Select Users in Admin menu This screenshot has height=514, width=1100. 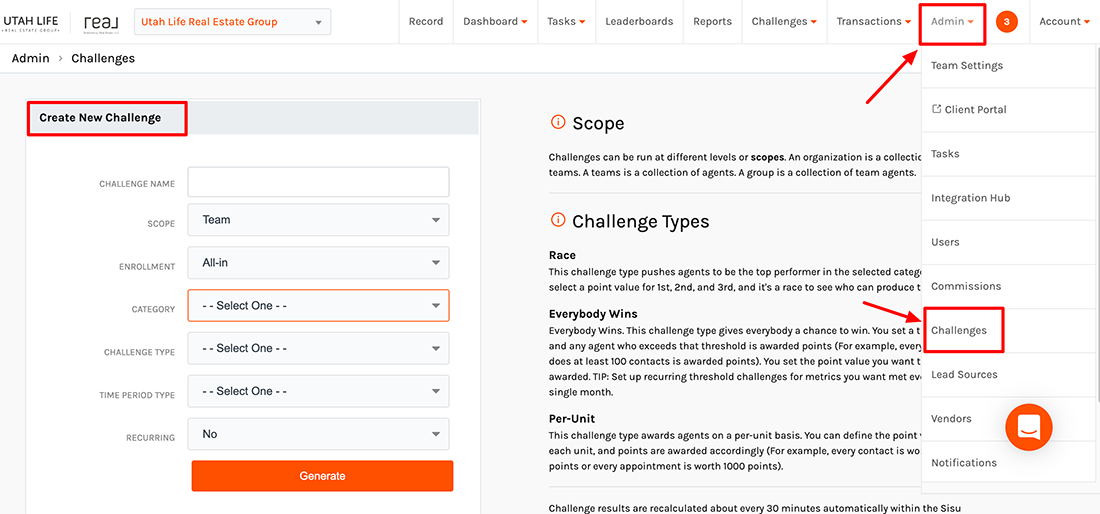(x=1008, y=243)
